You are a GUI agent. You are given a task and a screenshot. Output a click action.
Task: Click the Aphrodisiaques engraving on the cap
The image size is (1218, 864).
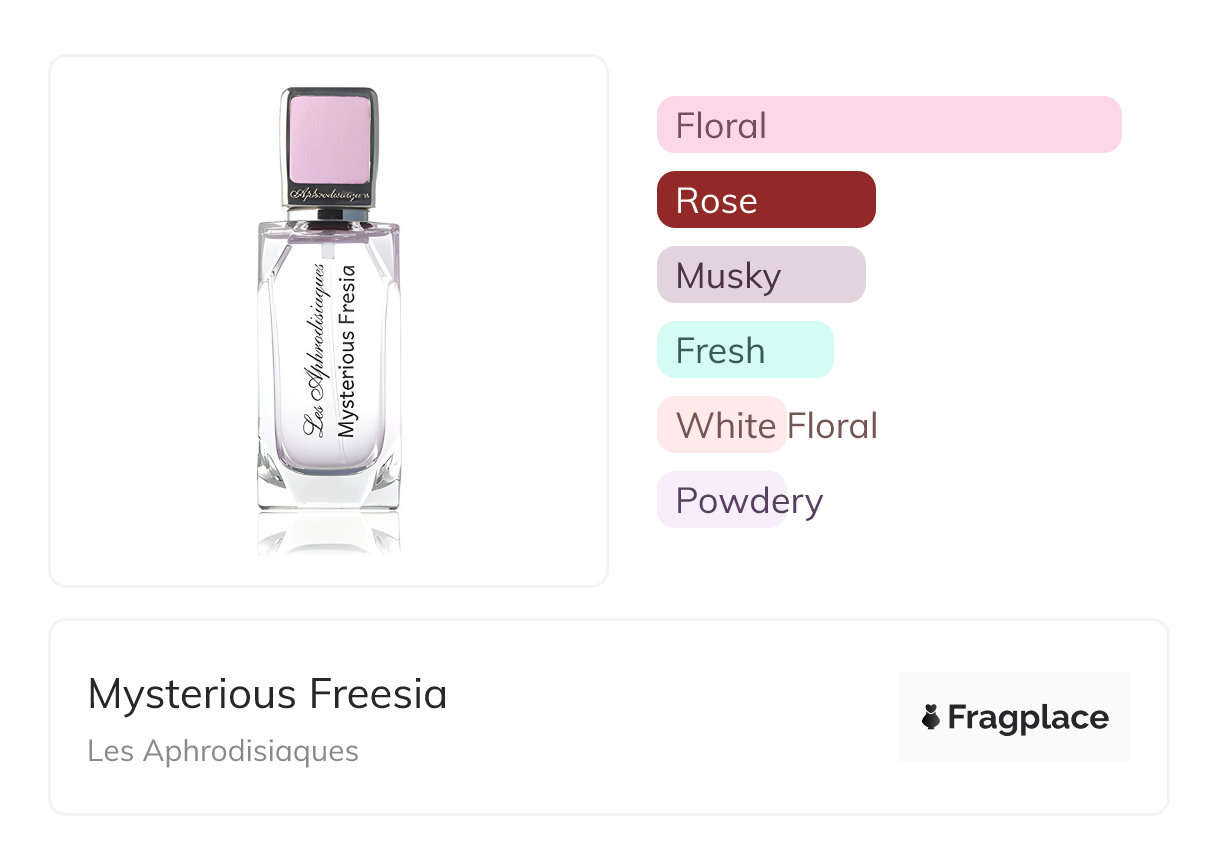(x=330, y=191)
